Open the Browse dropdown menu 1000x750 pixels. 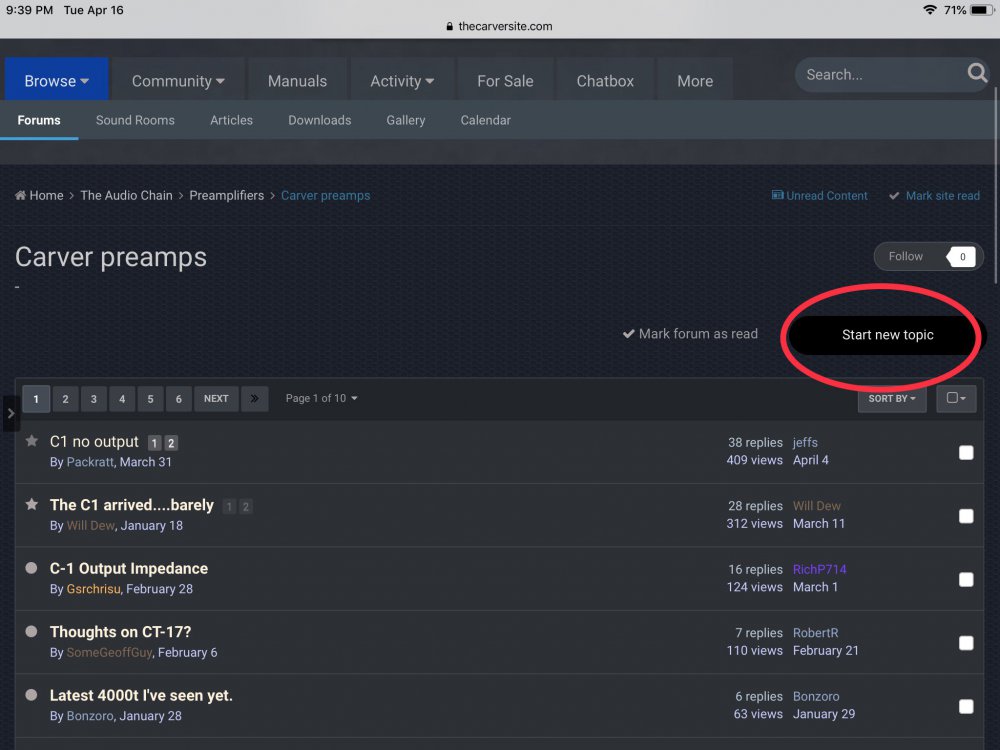[57, 80]
